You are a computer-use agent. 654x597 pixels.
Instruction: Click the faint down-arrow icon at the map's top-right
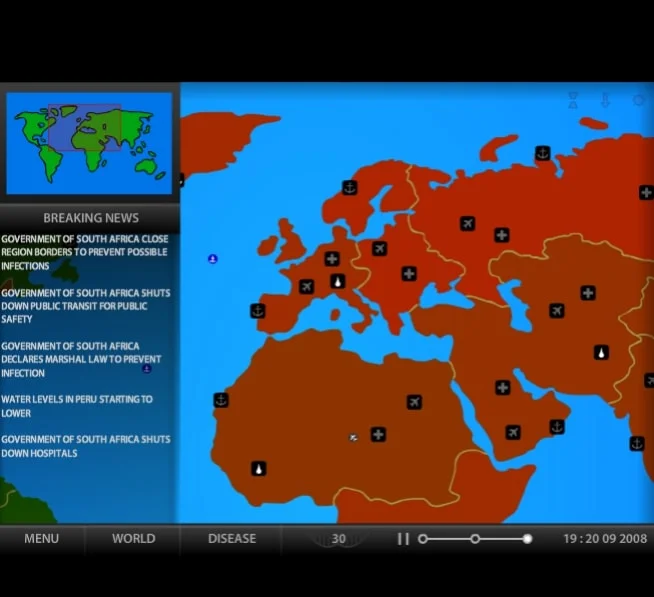(605, 101)
